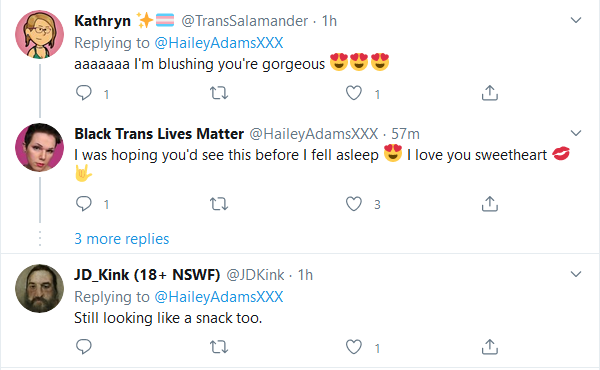Image resolution: width=600 pixels, height=370 pixels.
Task: Open JD_Kink's bearded avatar profile
Action: 39,288
